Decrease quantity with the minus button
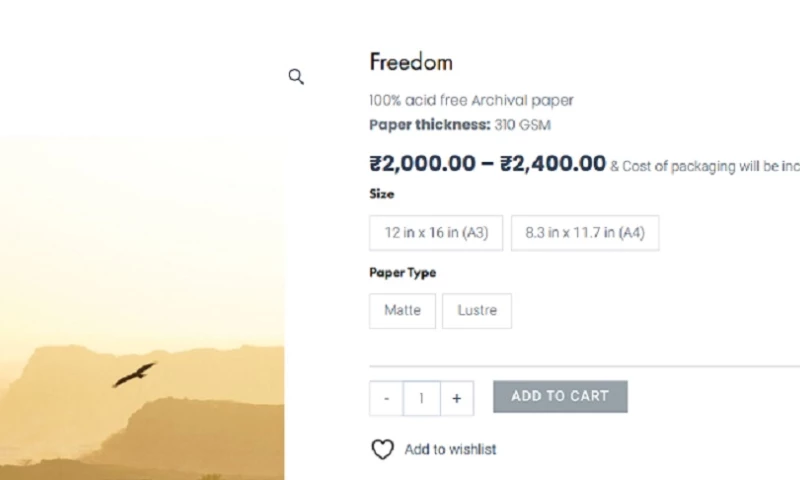Image resolution: width=800 pixels, height=480 pixels. pyautogui.click(x=386, y=398)
